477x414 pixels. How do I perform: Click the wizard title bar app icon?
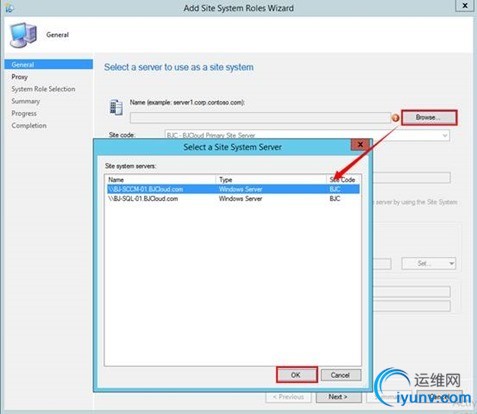[9, 8]
